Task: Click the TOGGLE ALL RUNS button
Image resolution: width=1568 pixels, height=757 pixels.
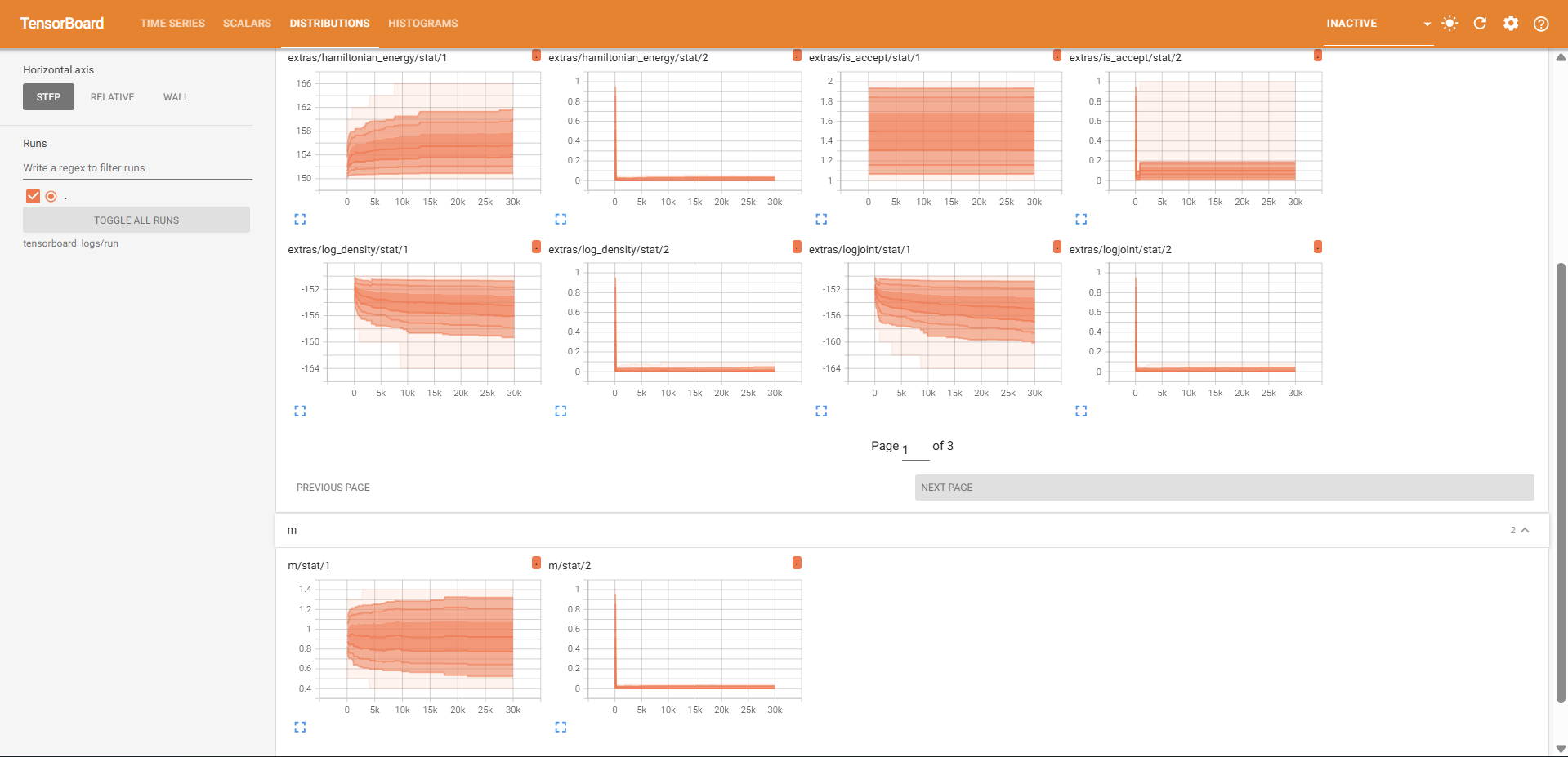Action: [136, 220]
